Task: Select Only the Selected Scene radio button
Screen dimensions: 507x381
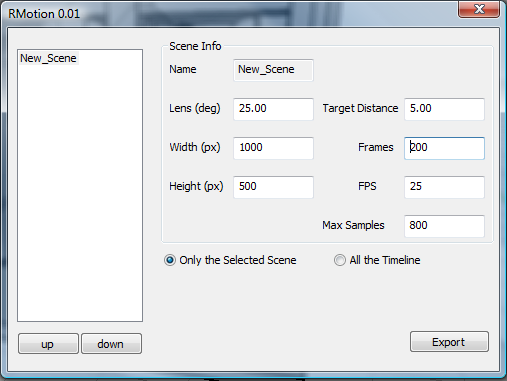Action: point(170,260)
